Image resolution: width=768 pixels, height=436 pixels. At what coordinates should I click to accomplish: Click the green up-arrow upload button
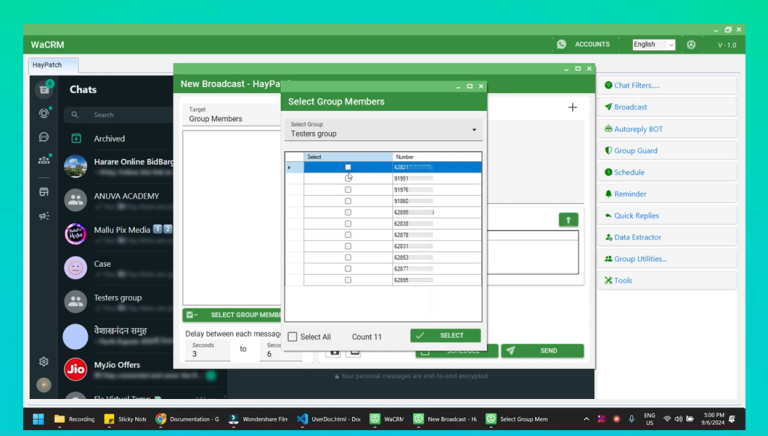pos(568,220)
